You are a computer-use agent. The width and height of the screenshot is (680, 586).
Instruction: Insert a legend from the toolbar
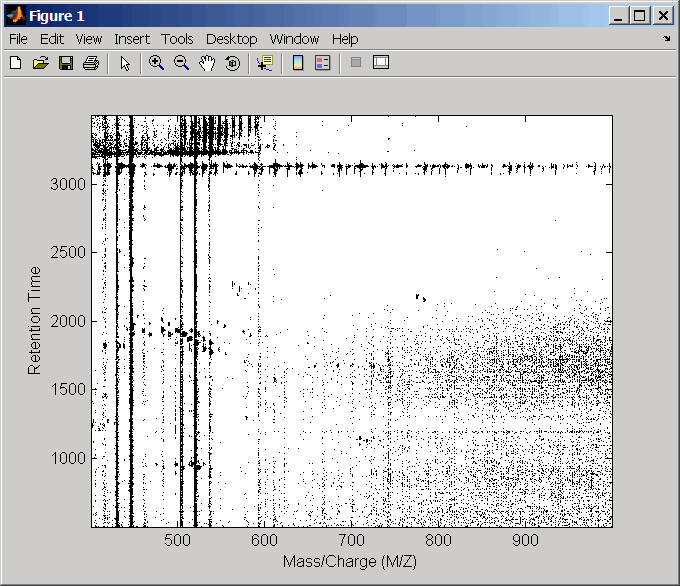click(x=322, y=63)
